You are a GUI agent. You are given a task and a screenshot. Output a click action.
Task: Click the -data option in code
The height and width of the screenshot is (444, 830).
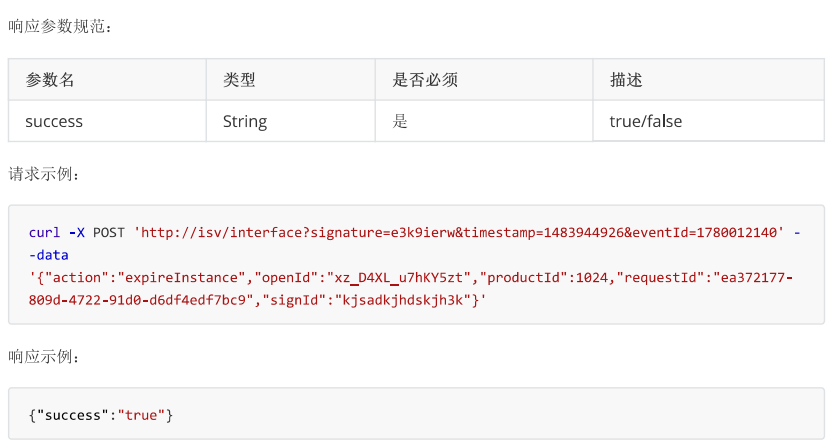[x=49, y=255]
